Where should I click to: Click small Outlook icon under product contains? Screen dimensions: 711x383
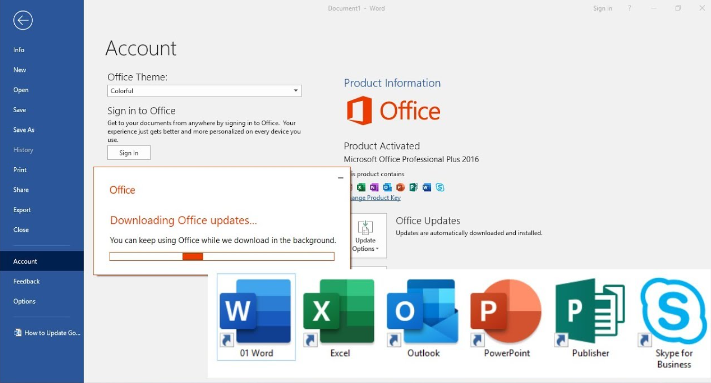[387, 187]
